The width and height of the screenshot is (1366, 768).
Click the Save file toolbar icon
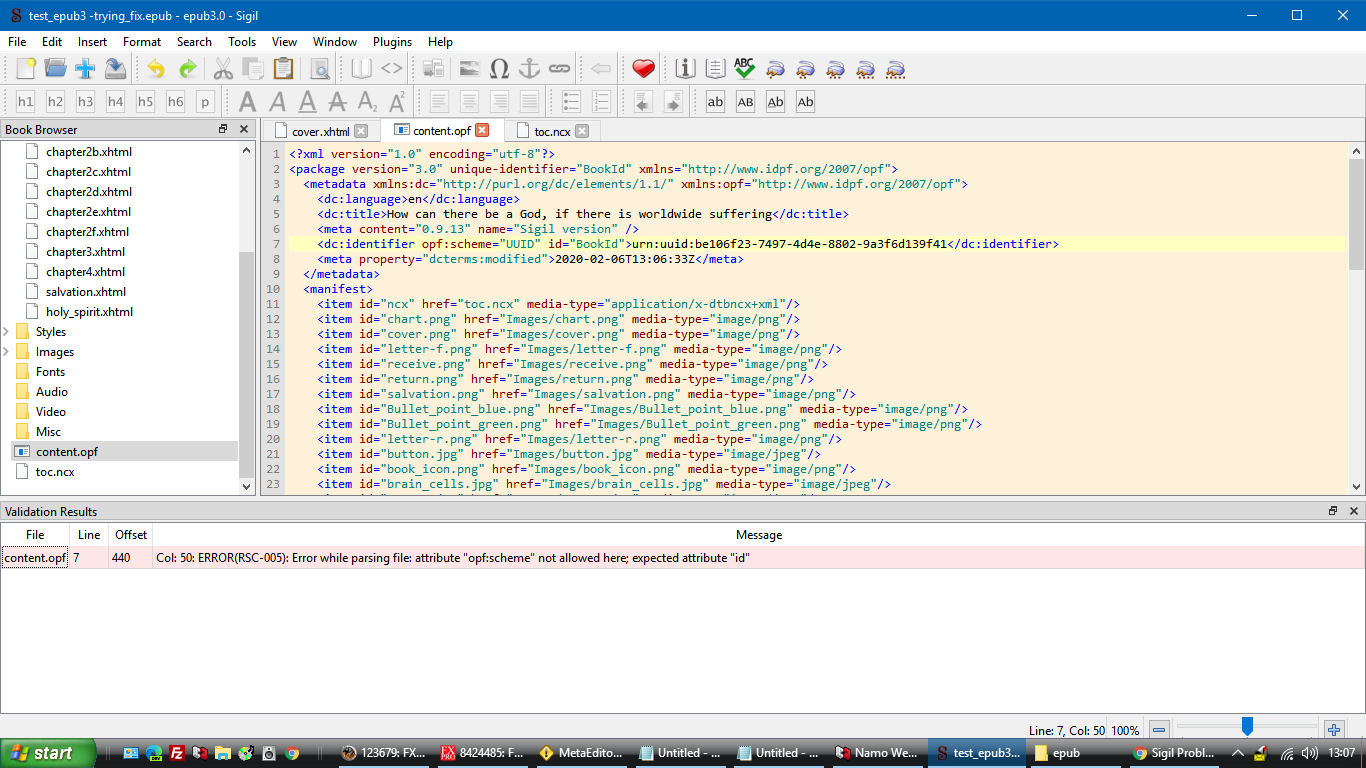point(115,69)
